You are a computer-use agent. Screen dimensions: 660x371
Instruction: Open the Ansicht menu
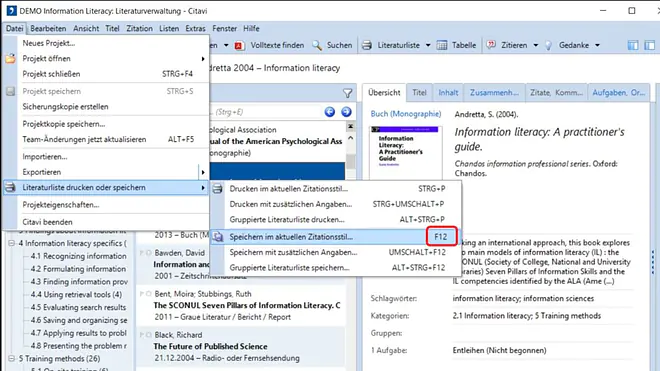(86, 29)
